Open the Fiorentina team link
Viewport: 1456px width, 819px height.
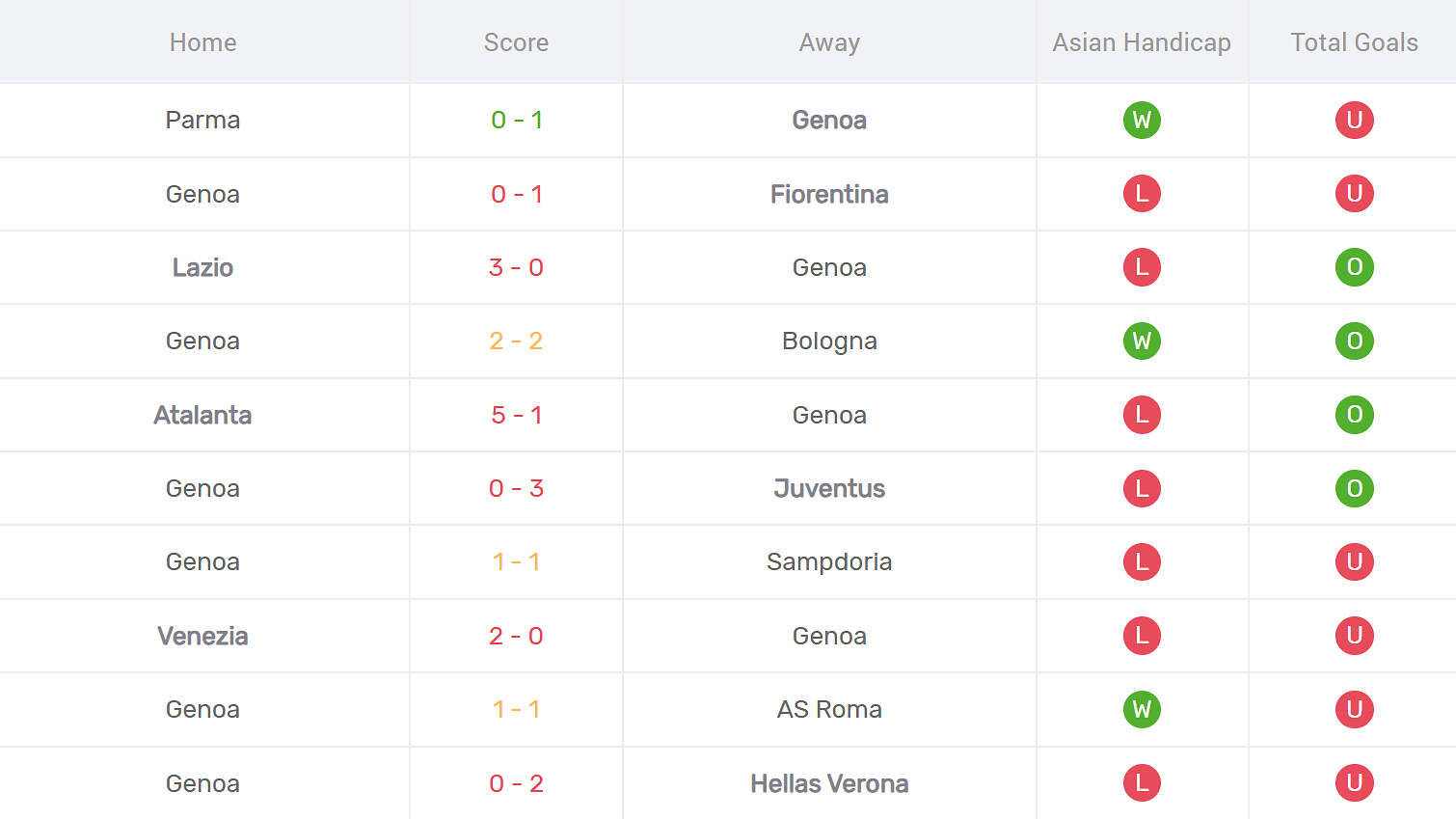[829, 194]
